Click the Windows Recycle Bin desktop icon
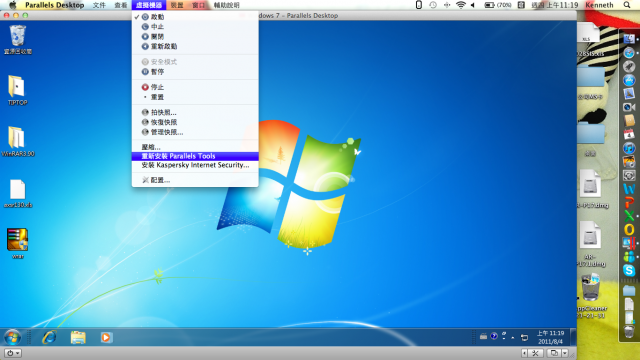The width and height of the screenshot is (640, 360). 18,39
